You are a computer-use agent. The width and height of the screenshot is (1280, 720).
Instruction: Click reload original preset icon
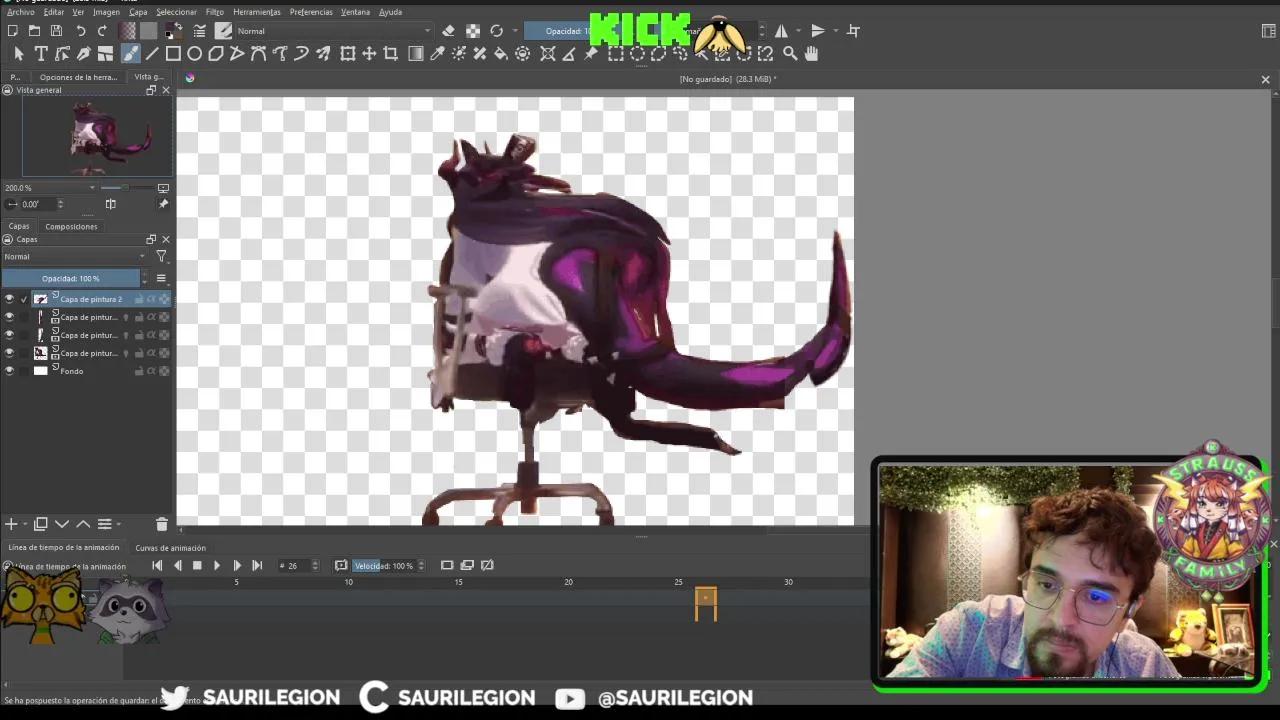[x=497, y=31]
